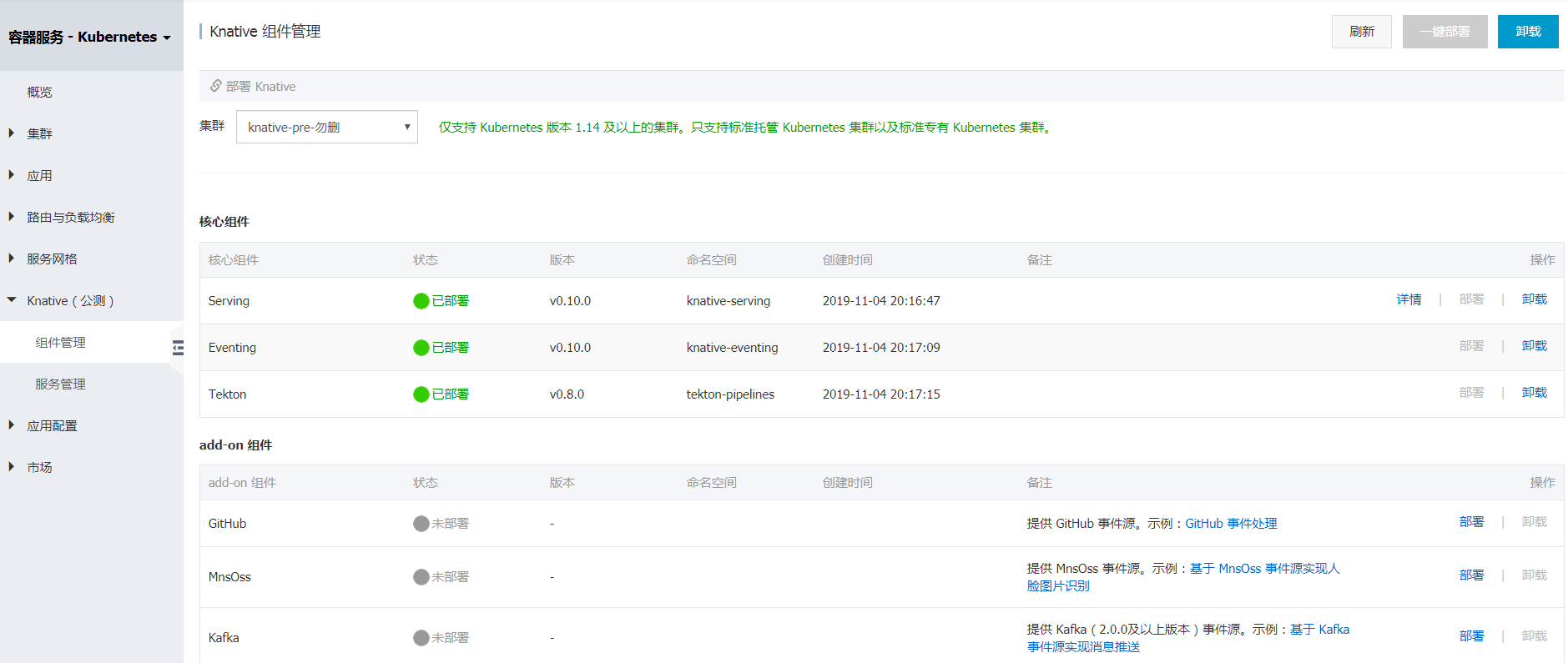Click the 2019-11-04 20:17:15 timestamp
Screen dimensions: 1568x663
point(881,394)
